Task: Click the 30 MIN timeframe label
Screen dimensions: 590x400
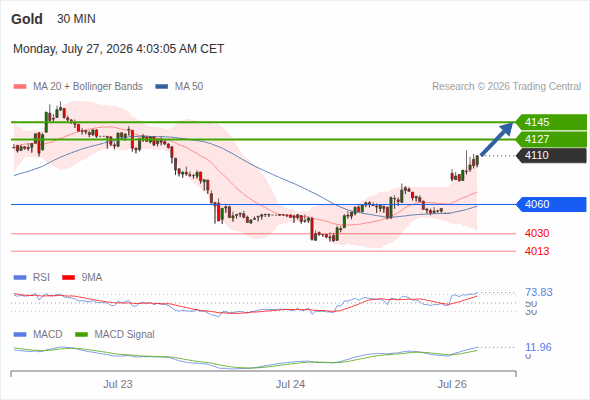Action: 76,19
